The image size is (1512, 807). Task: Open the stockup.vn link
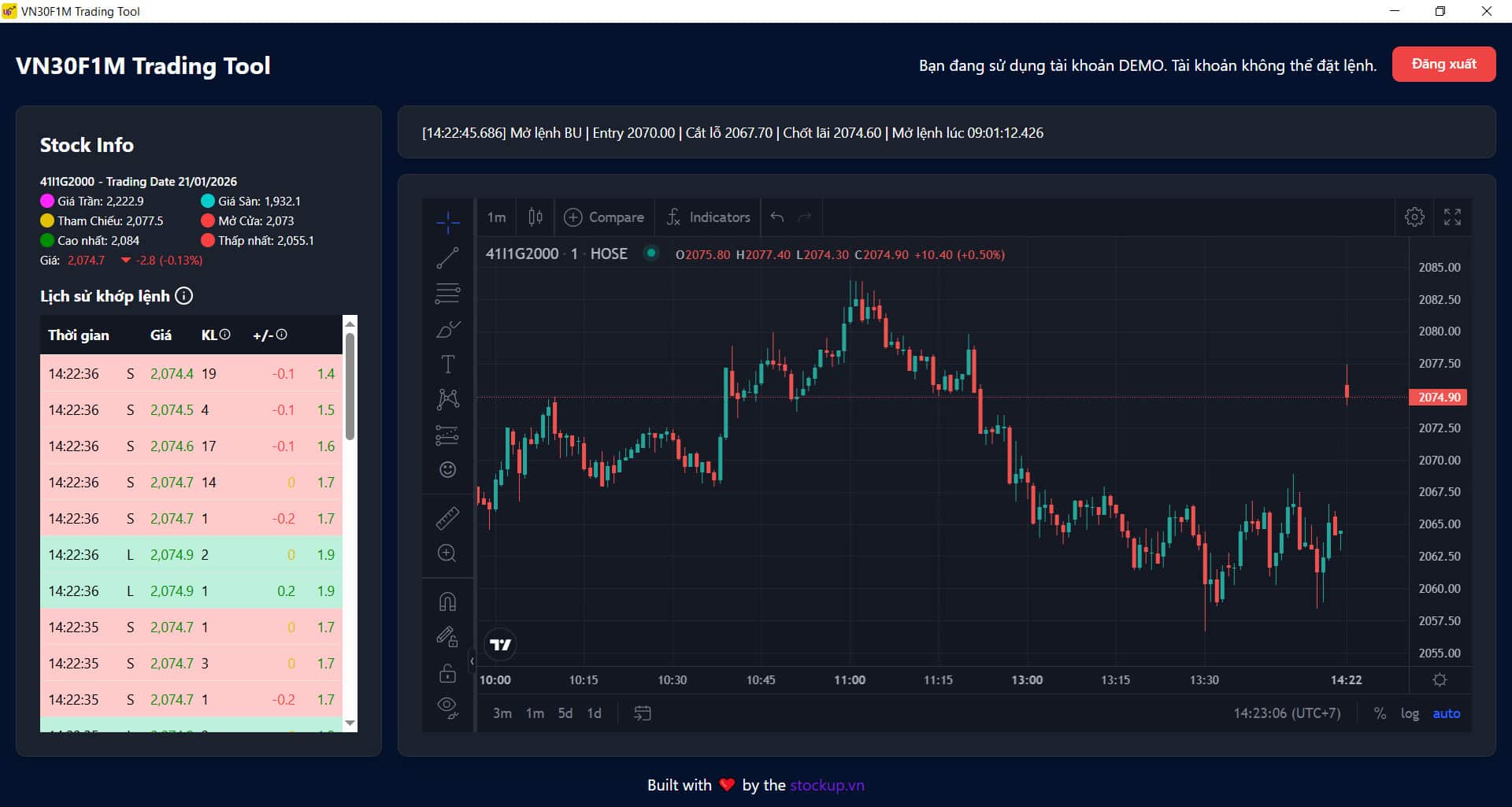826,785
